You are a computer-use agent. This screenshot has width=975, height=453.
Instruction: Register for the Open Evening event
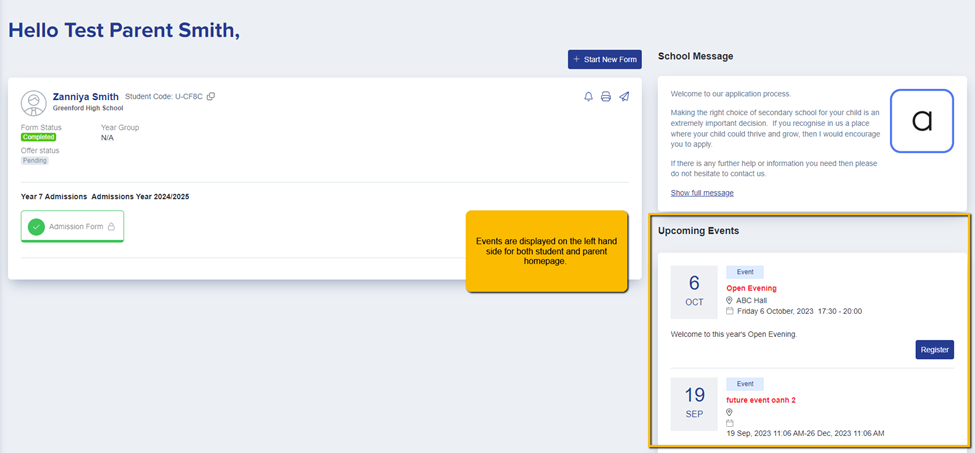[935, 349]
